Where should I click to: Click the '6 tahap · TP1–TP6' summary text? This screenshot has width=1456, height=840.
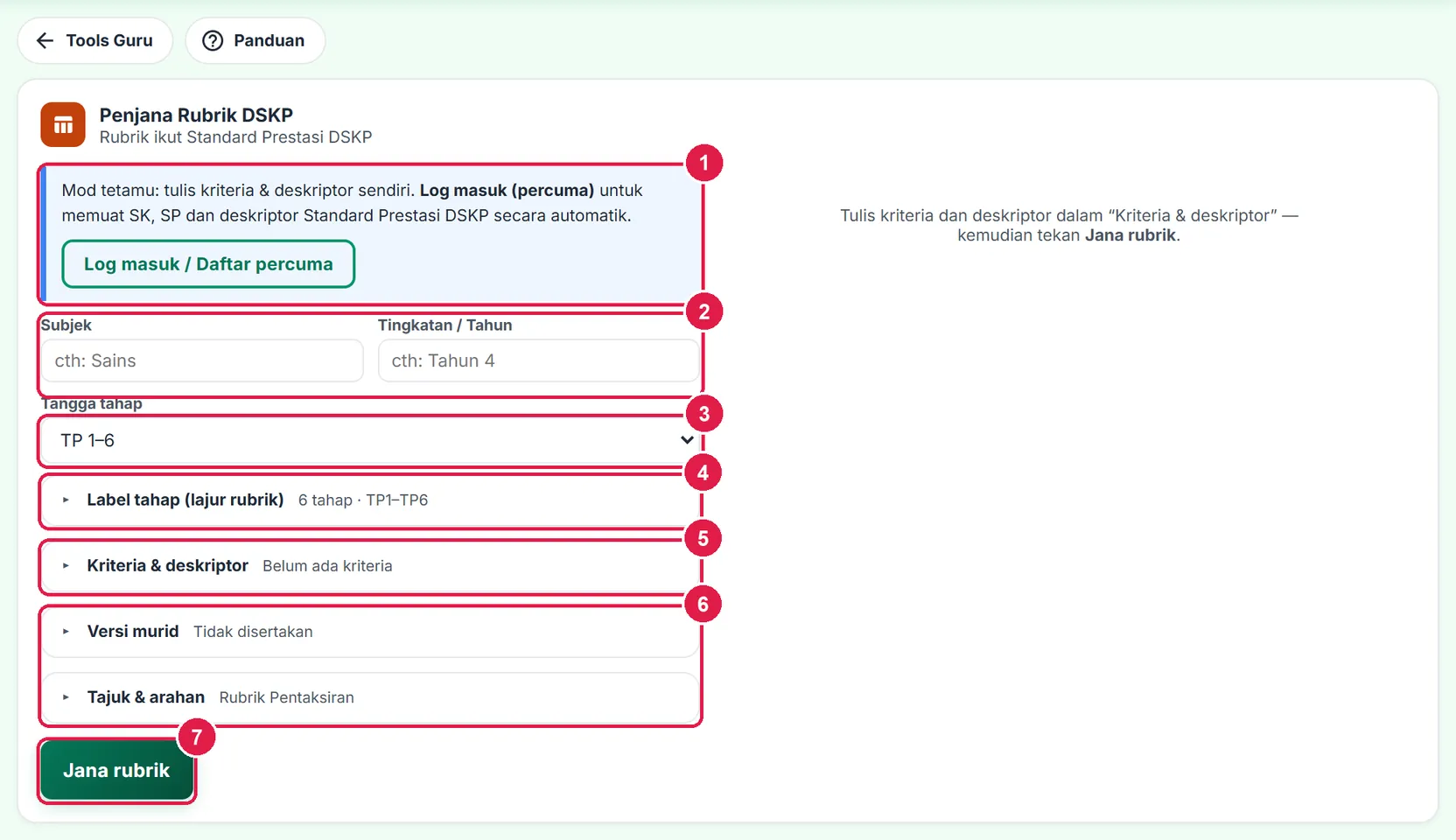point(363,500)
